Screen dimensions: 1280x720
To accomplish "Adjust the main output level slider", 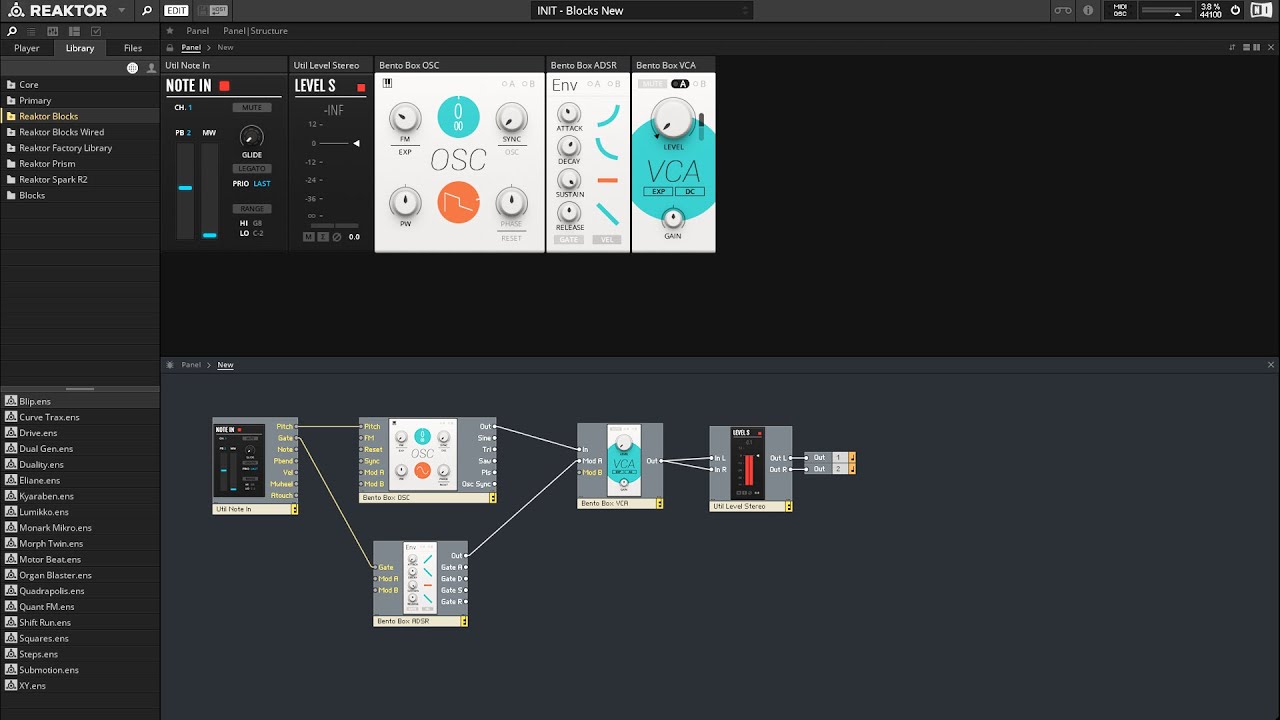I will click(x=1166, y=9).
